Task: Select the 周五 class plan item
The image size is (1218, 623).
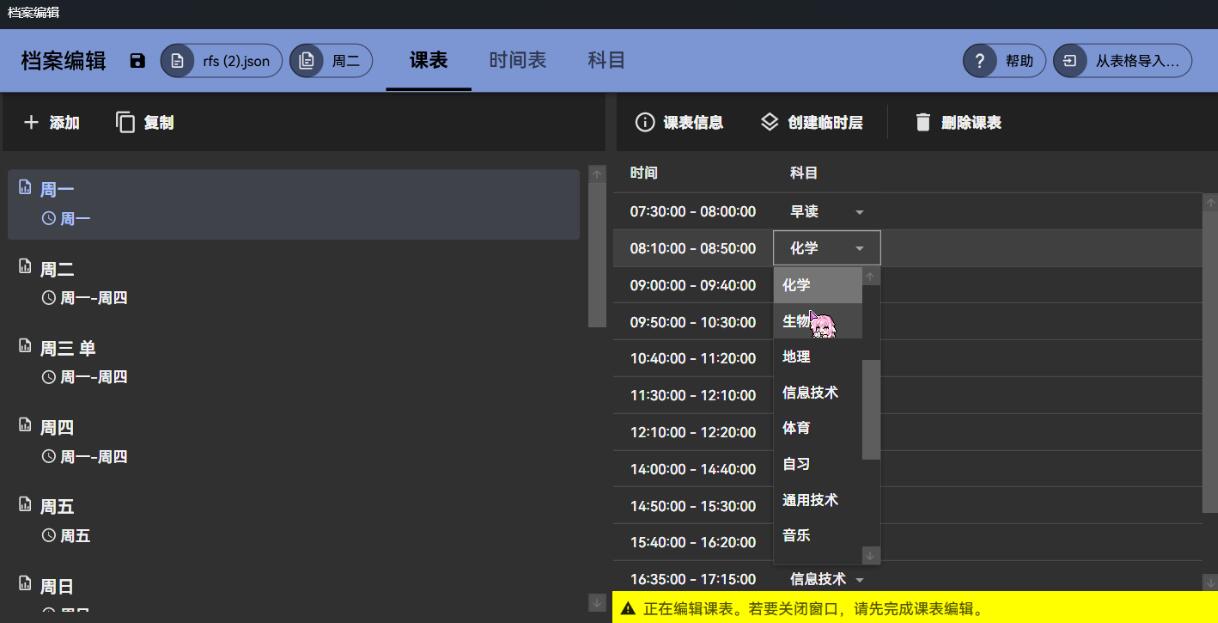Action: (294, 521)
